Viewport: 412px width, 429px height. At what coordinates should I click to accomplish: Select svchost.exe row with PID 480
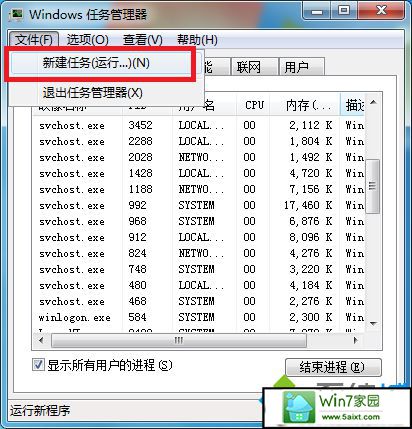point(200,285)
